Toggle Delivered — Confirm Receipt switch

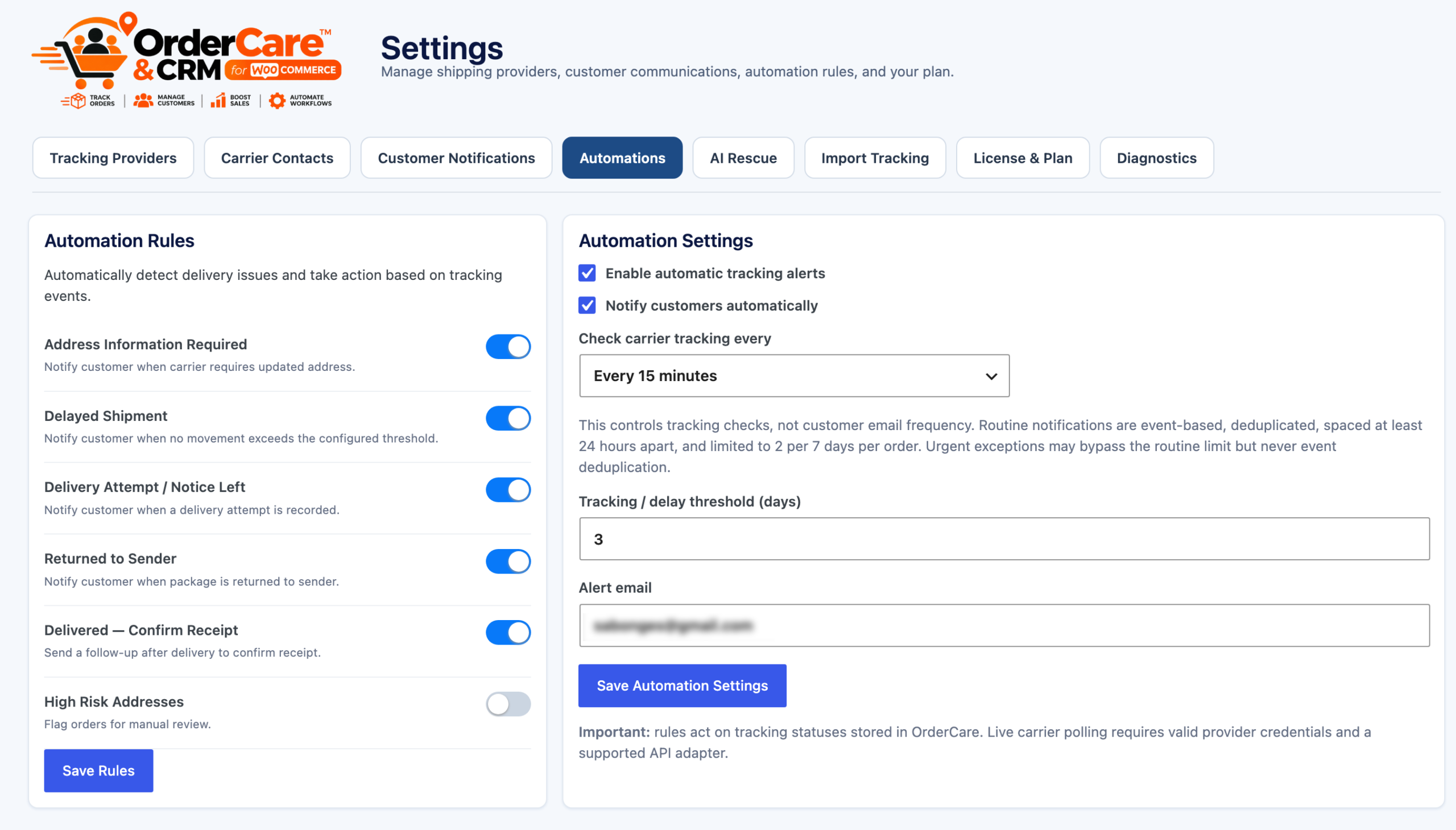pos(508,632)
